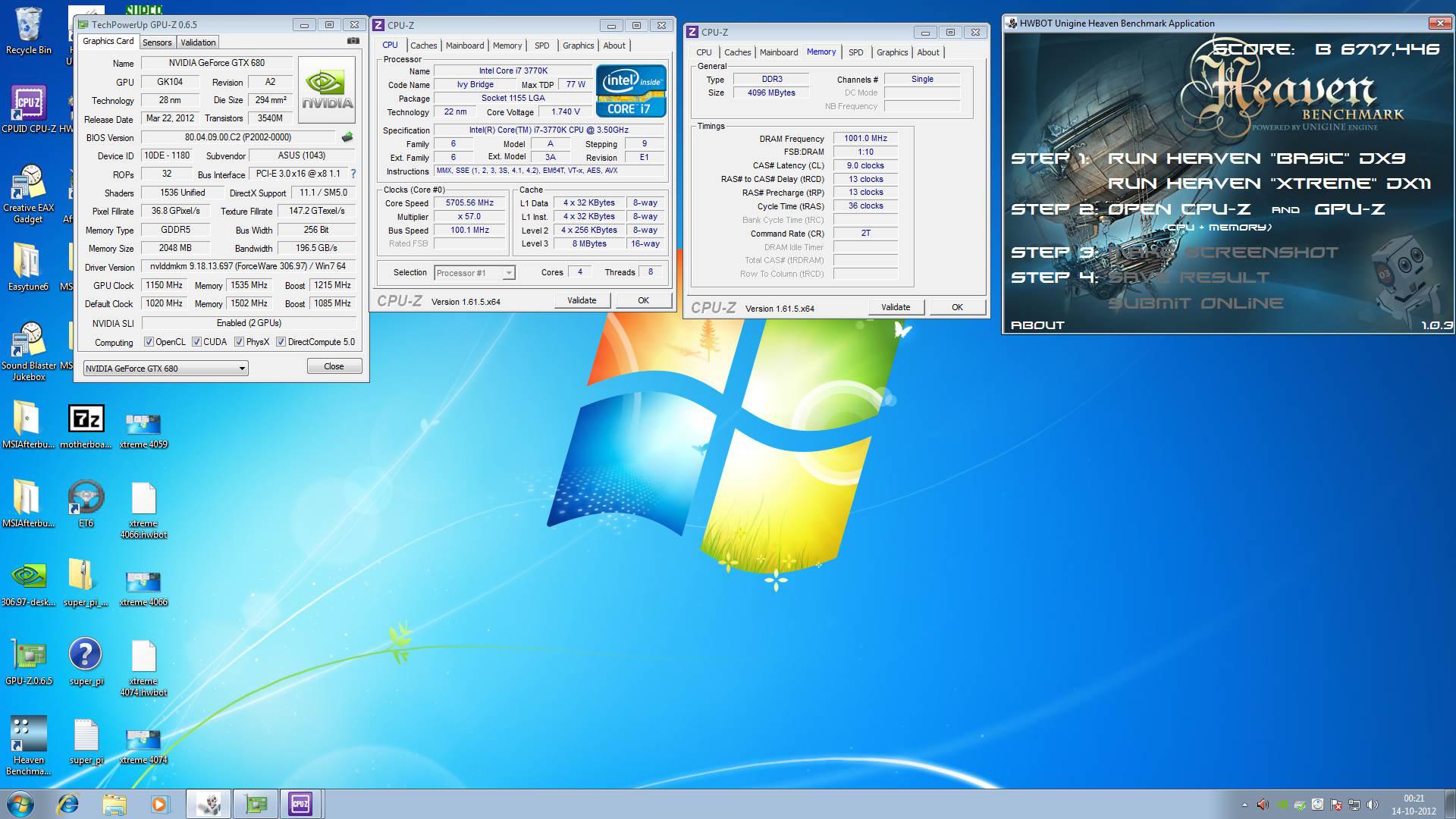Switch to the Sensors tab in GPU-Z
The width and height of the screenshot is (1456, 819).
[x=157, y=42]
